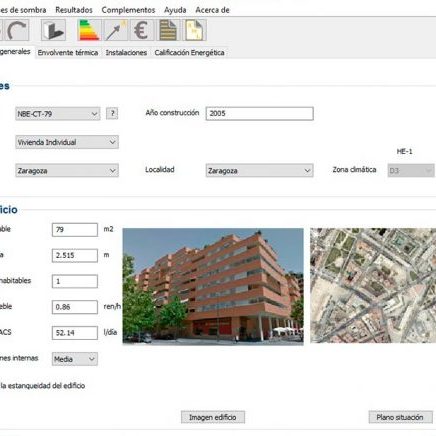Open the Complementos menu
The height and width of the screenshot is (436, 436).
128,10
